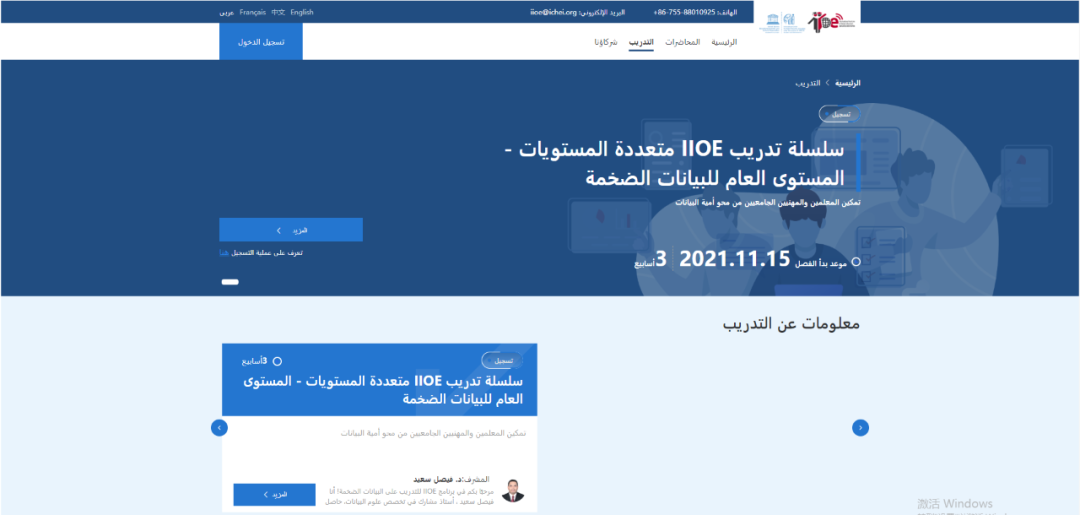Screen dimensions: 1080x515
Task: Click the تسجيل badge in the hero banner
Action: [x=840, y=114]
